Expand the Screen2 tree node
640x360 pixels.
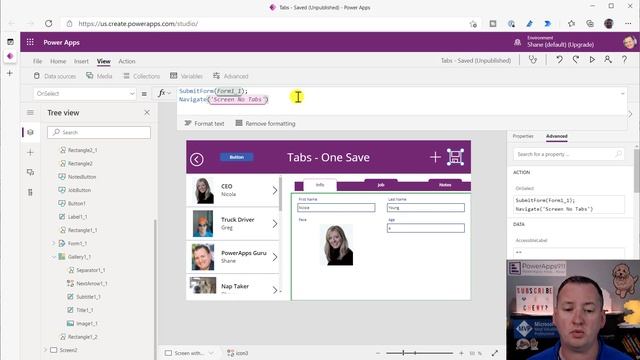coord(45,350)
